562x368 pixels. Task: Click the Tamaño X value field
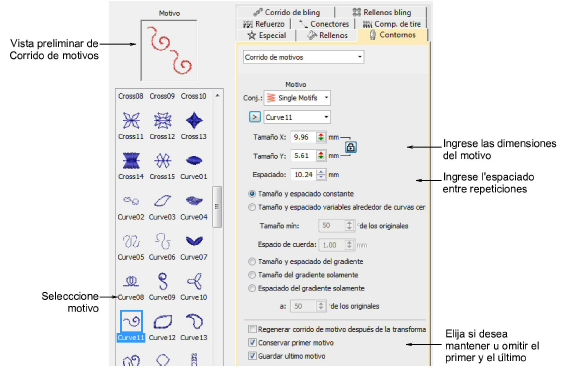[303, 137]
